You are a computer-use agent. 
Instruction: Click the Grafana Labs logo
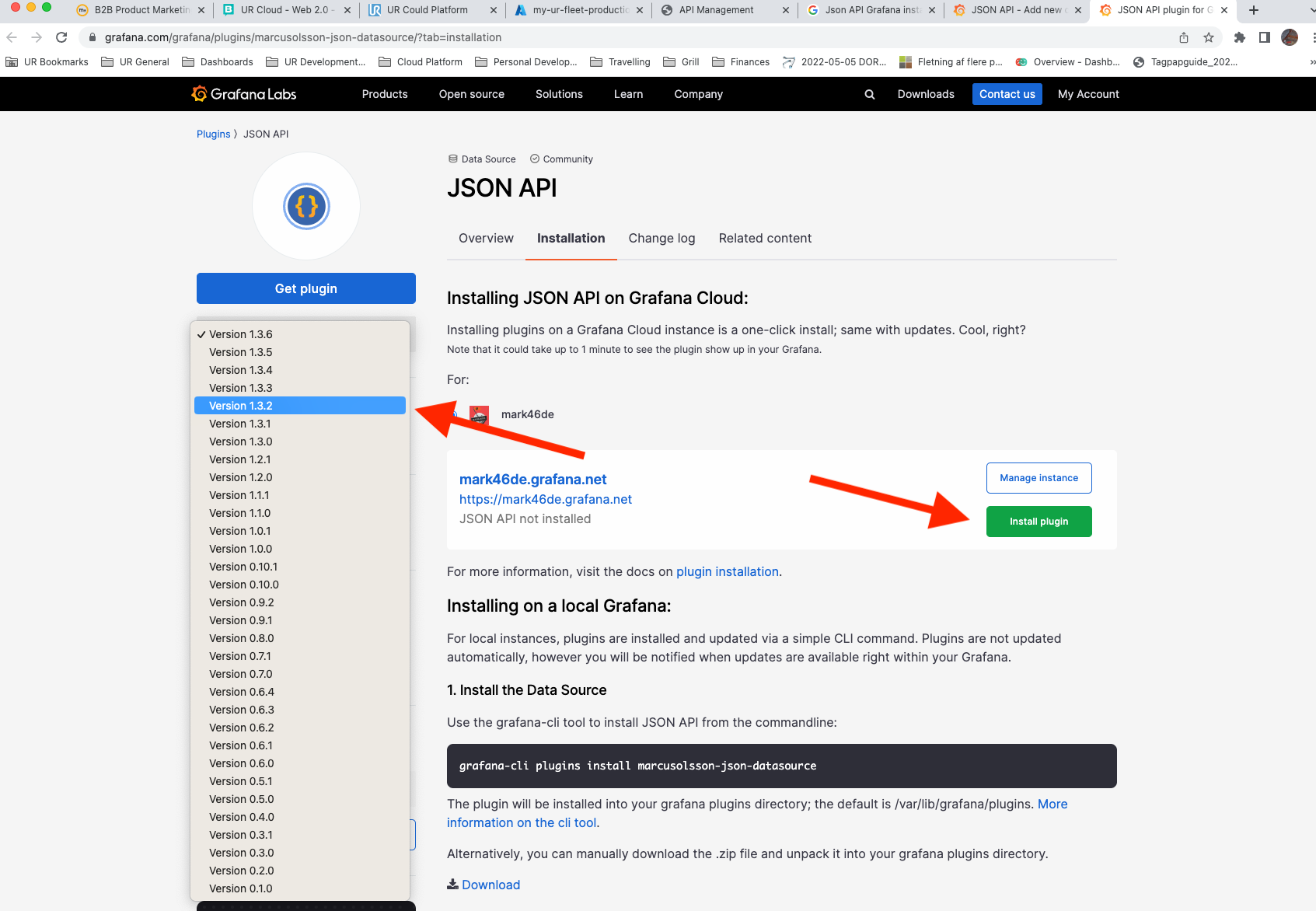[243, 93]
